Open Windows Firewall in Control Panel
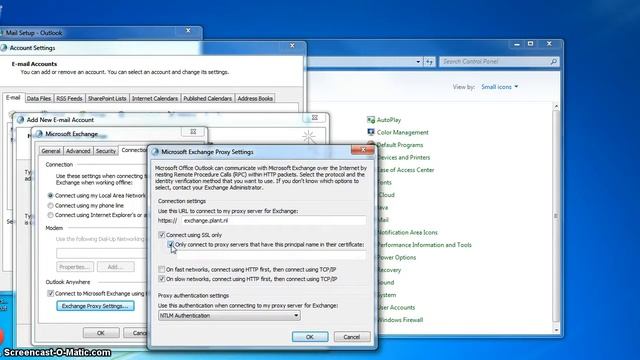This screenshot has width=640, height=360. coord(400,320)
